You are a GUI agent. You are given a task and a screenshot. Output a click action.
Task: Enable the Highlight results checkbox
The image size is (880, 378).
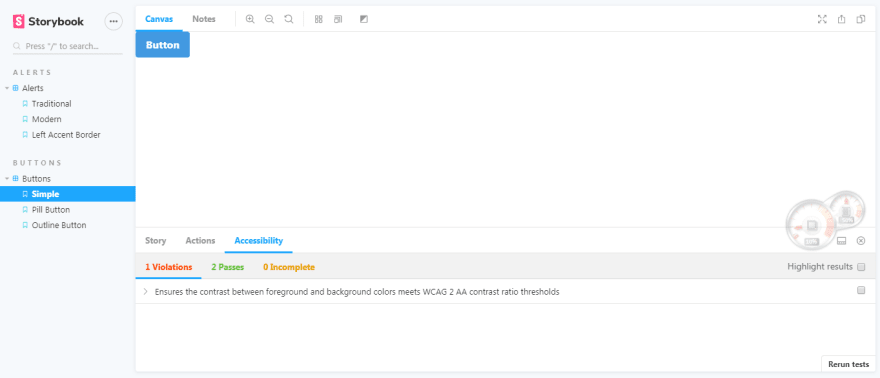tap(861, 267)
